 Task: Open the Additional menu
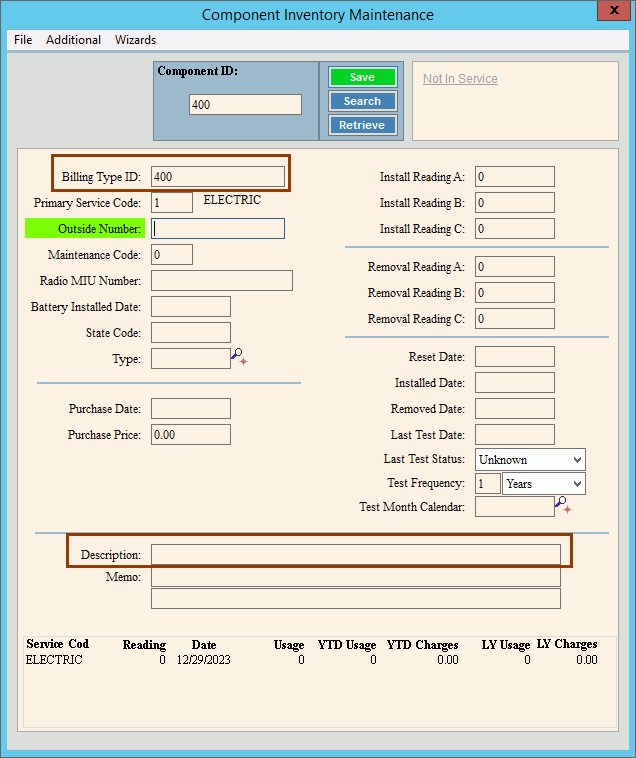pyautogui.click(x=73, y=40)
